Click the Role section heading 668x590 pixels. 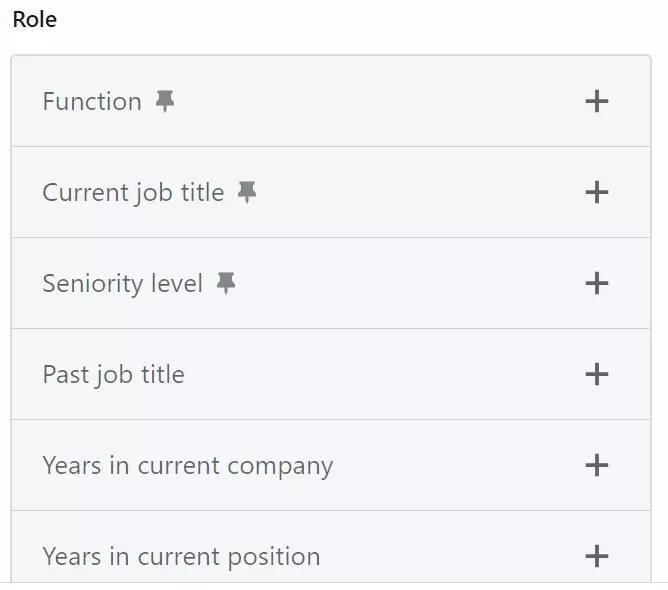pyautogui.click(x=35, y=20)
